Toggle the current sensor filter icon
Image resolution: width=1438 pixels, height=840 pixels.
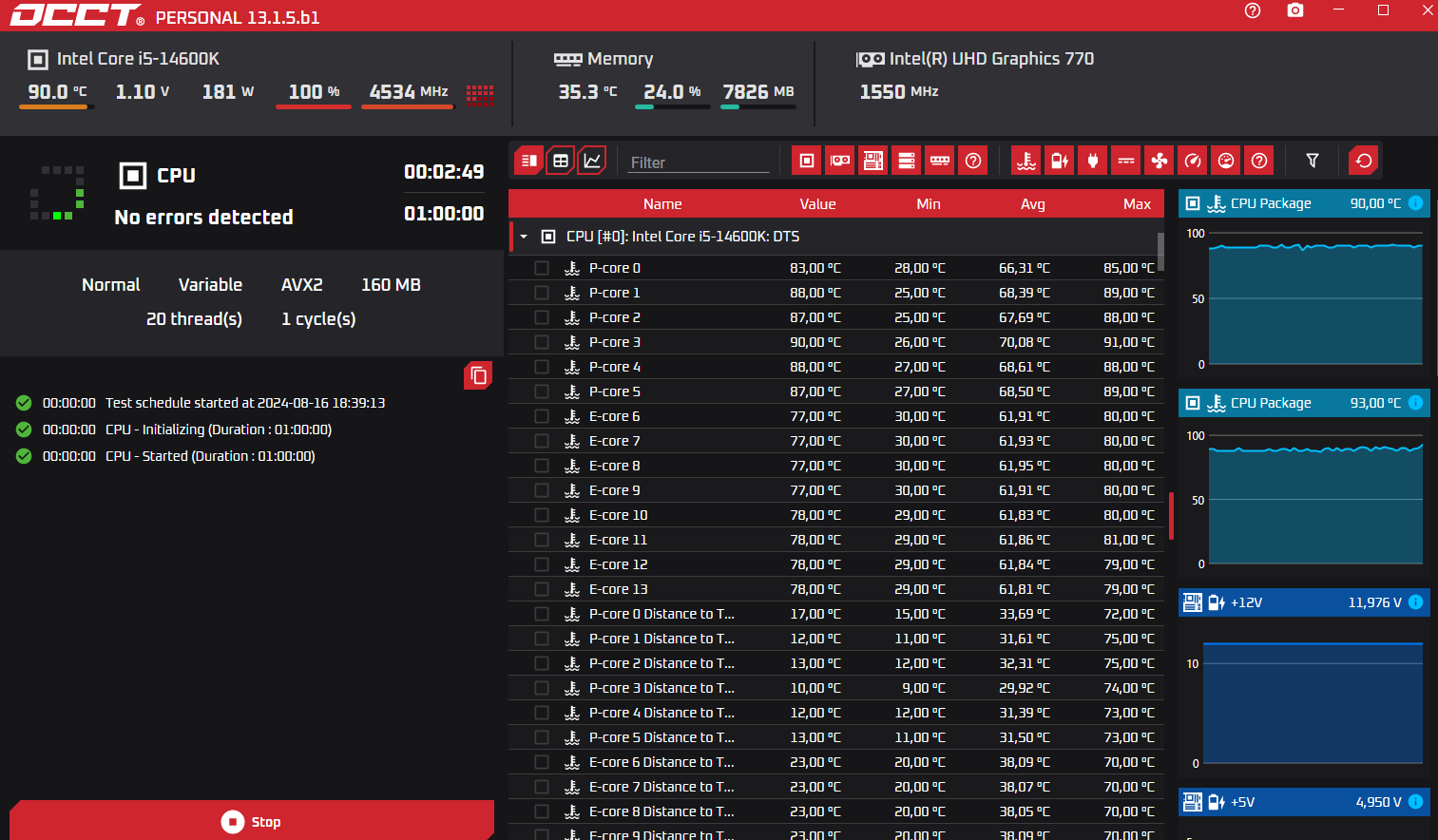click(1126, 161)
